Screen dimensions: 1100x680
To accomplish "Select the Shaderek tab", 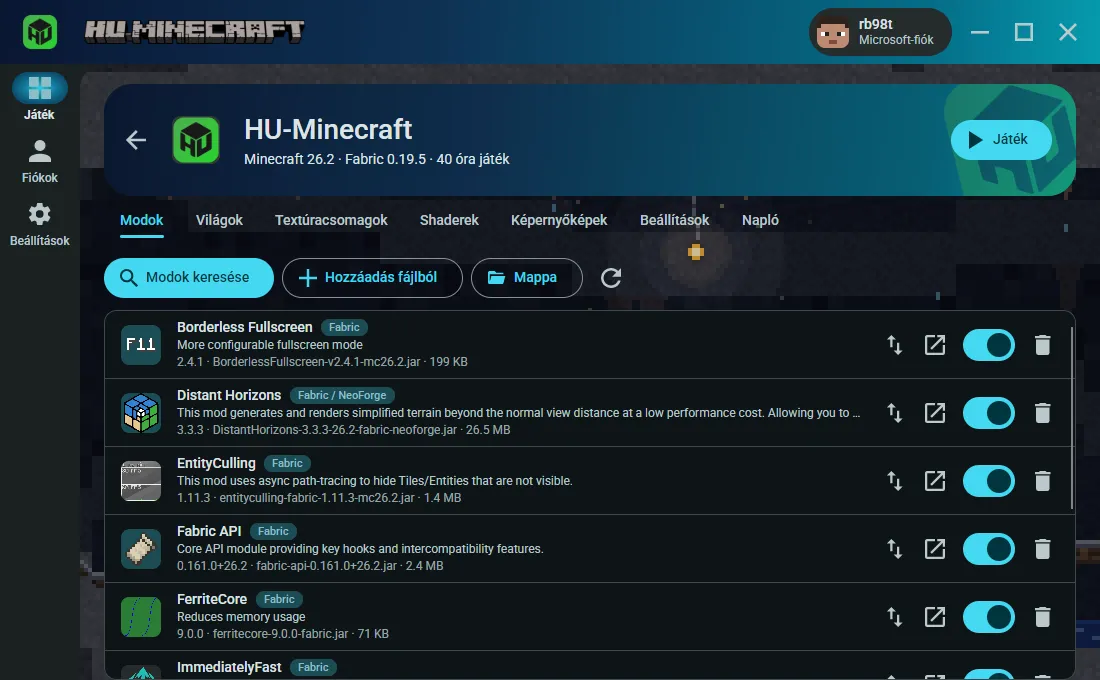I will pos(449,220).
